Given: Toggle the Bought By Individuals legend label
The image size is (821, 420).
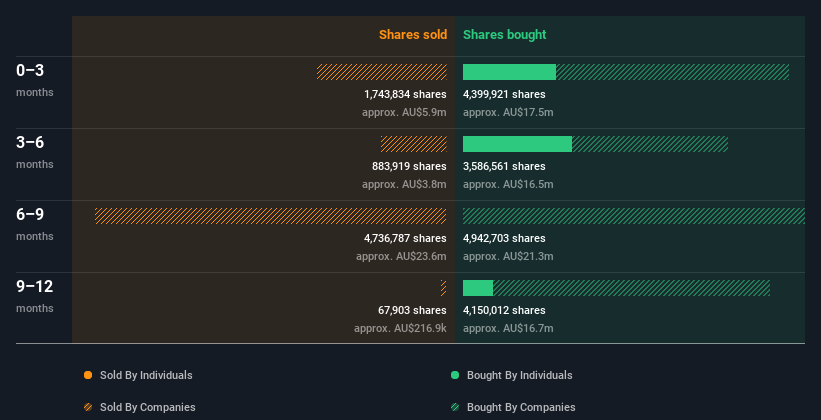Looking at the screenshot, I should 519,375.
